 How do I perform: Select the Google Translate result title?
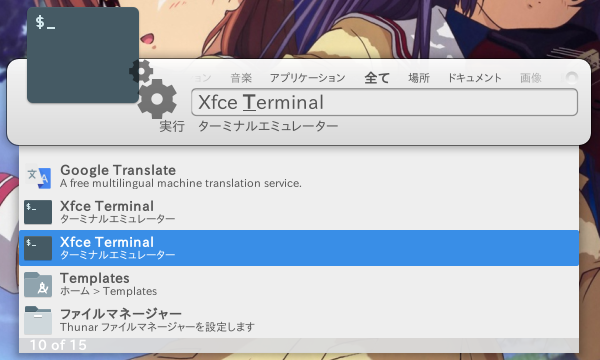tap(118, 170)
